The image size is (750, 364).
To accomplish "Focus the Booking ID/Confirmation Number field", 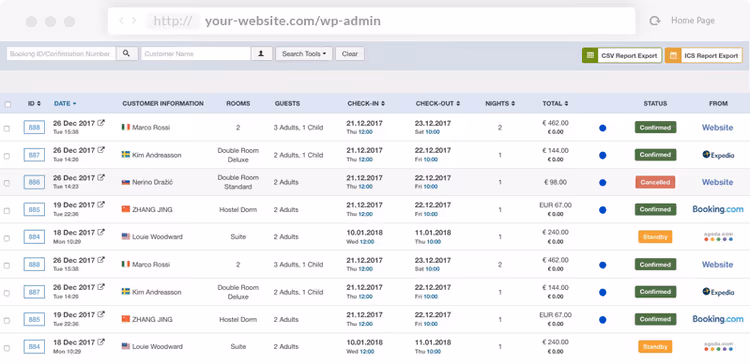I will [61, 54].
